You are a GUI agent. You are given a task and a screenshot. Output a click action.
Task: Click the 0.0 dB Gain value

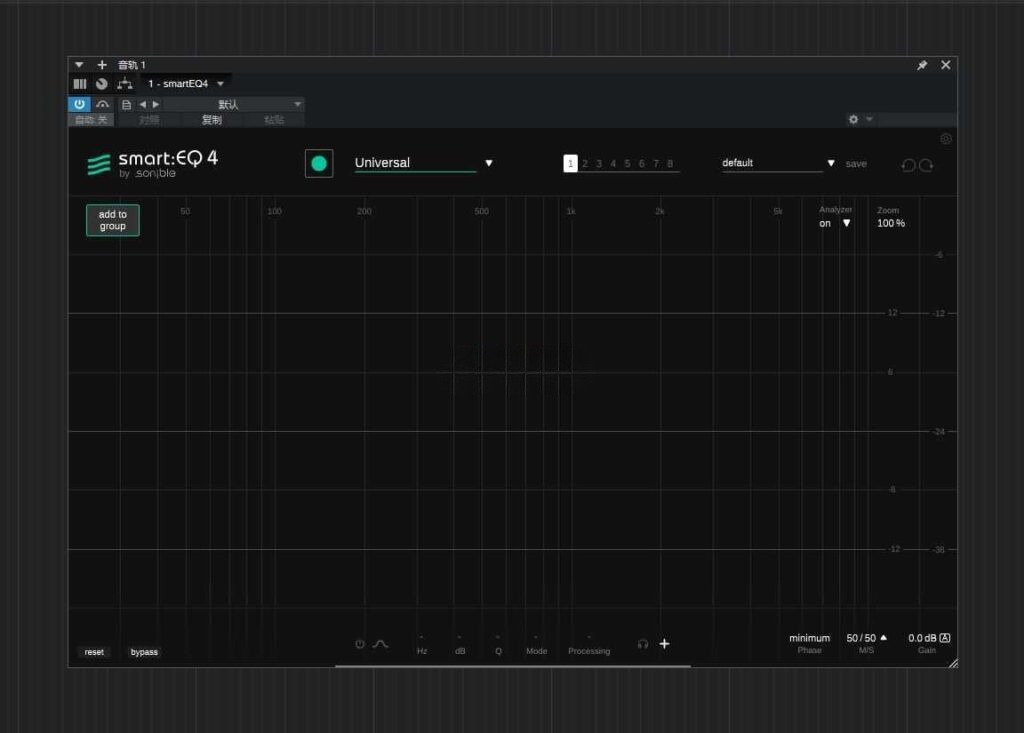click(922, 638)
